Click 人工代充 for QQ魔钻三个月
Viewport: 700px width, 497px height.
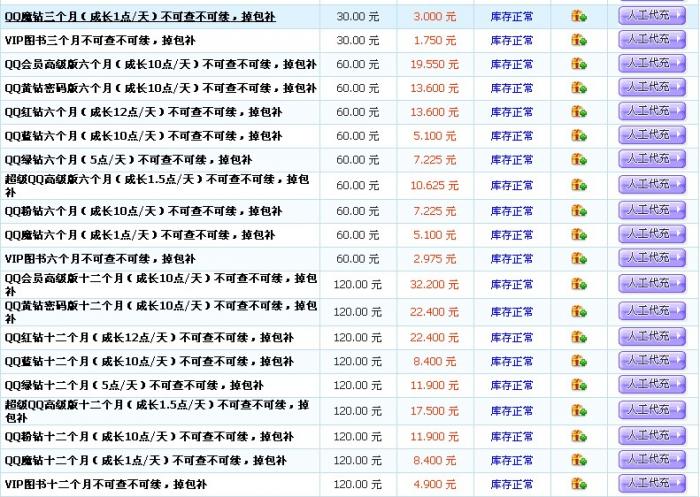[x=652, y=16]
